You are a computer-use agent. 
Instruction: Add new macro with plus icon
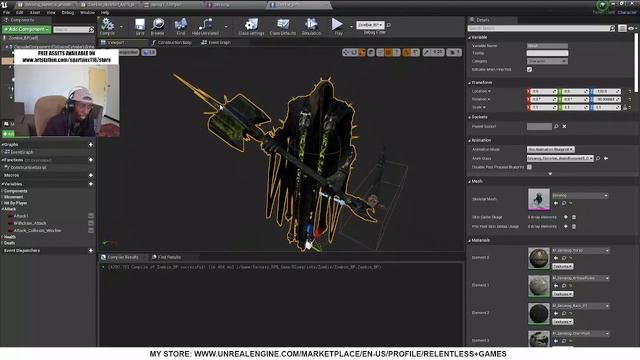[91, 175]
